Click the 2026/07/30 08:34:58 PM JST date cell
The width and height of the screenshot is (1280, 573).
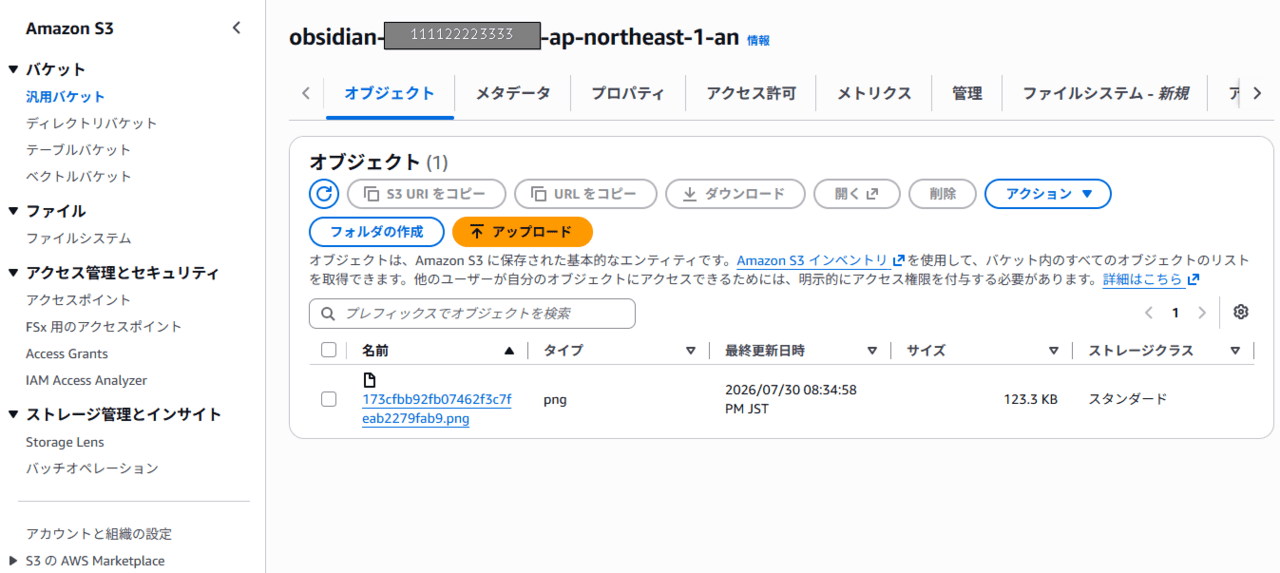[790, 399]
